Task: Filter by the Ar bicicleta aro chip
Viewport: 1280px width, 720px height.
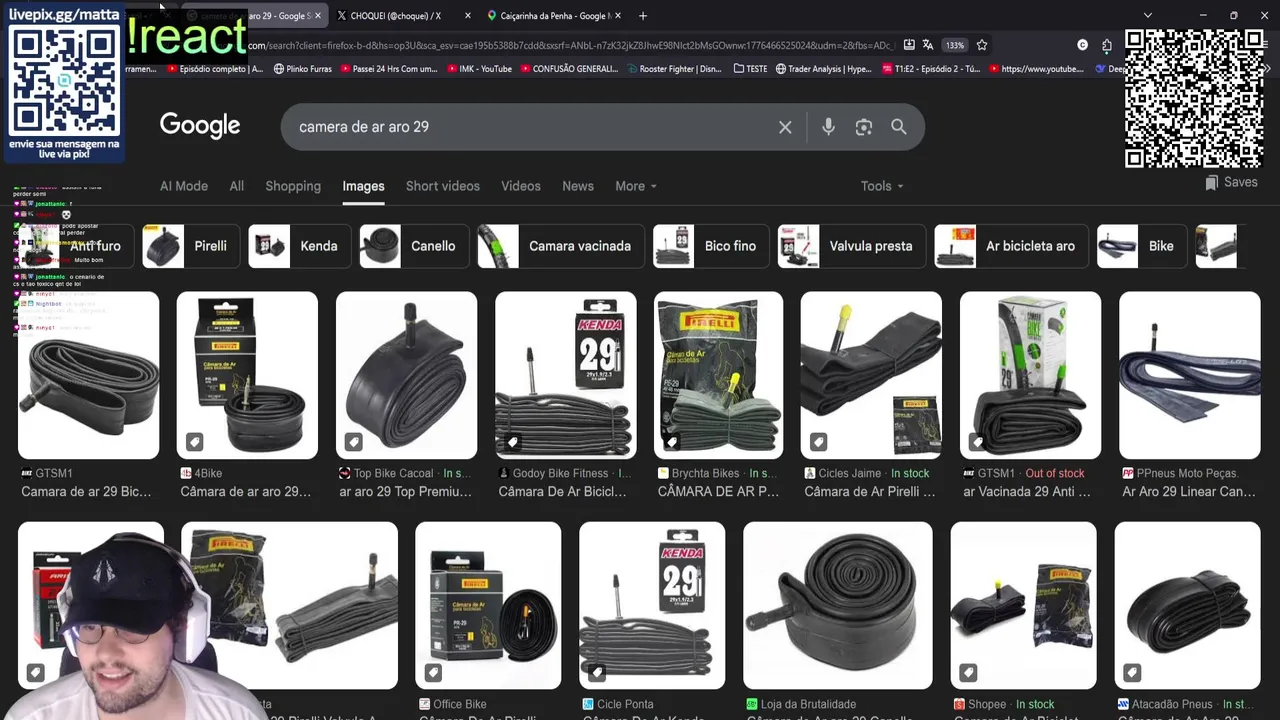Action: [1011, 246]
